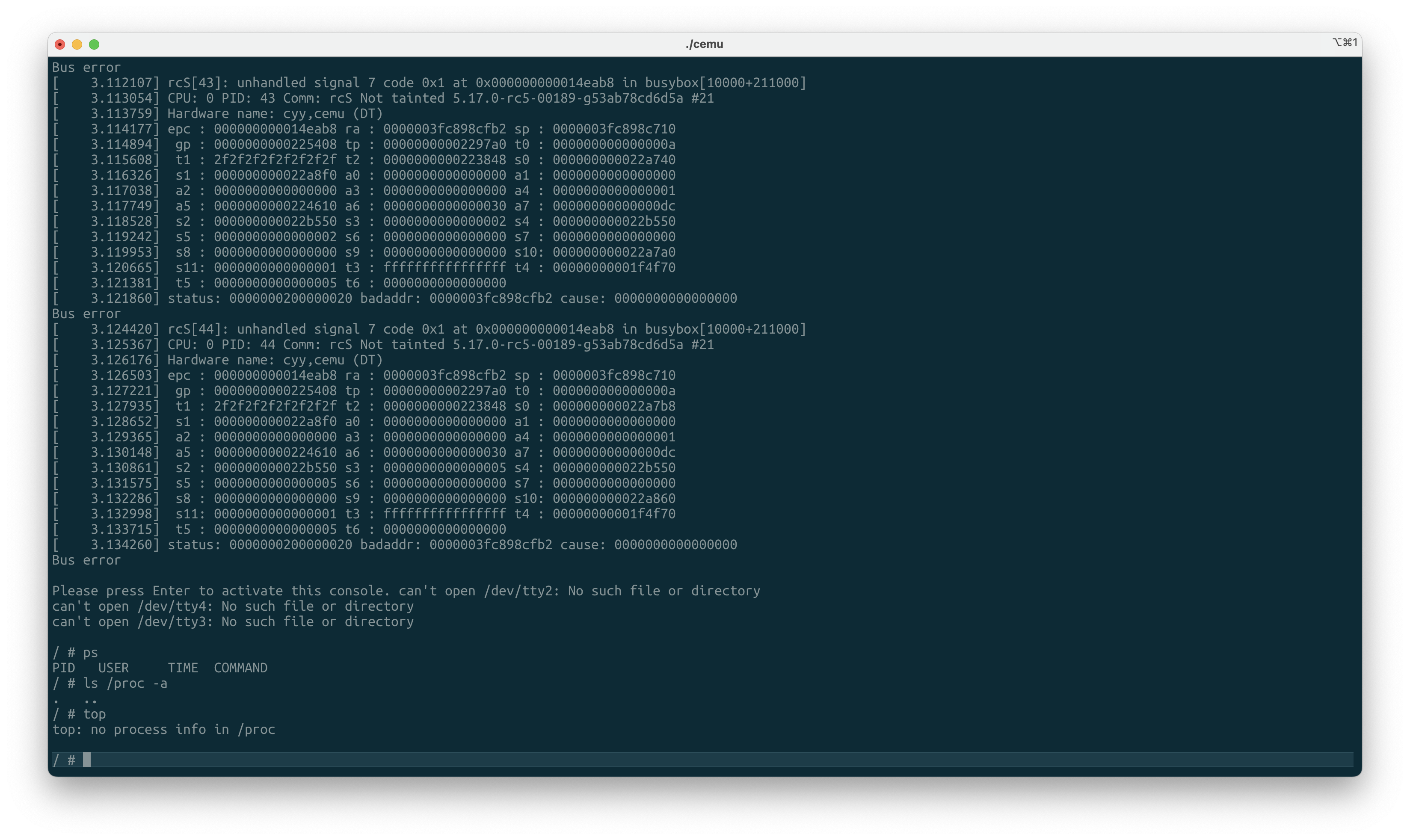Click the ps command text
The width and height of the screenshot is (1410, 840).
(x=89, y=652)
